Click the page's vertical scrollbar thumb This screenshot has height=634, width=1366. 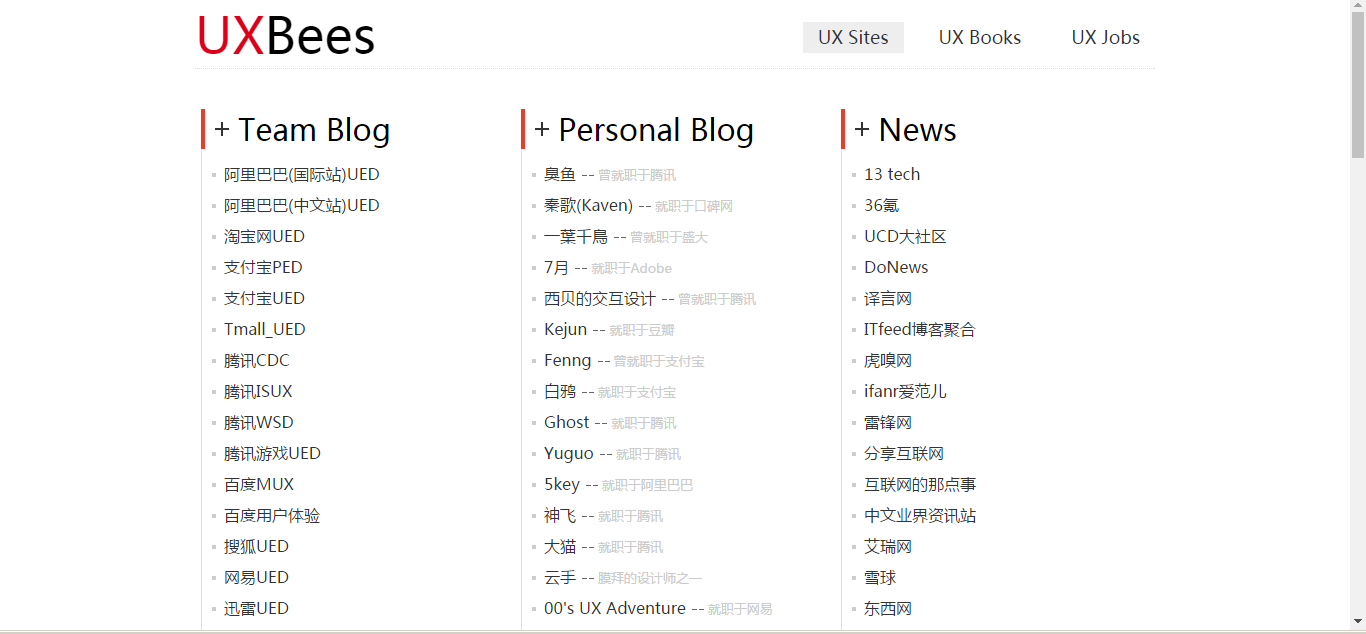point(1358,85)
